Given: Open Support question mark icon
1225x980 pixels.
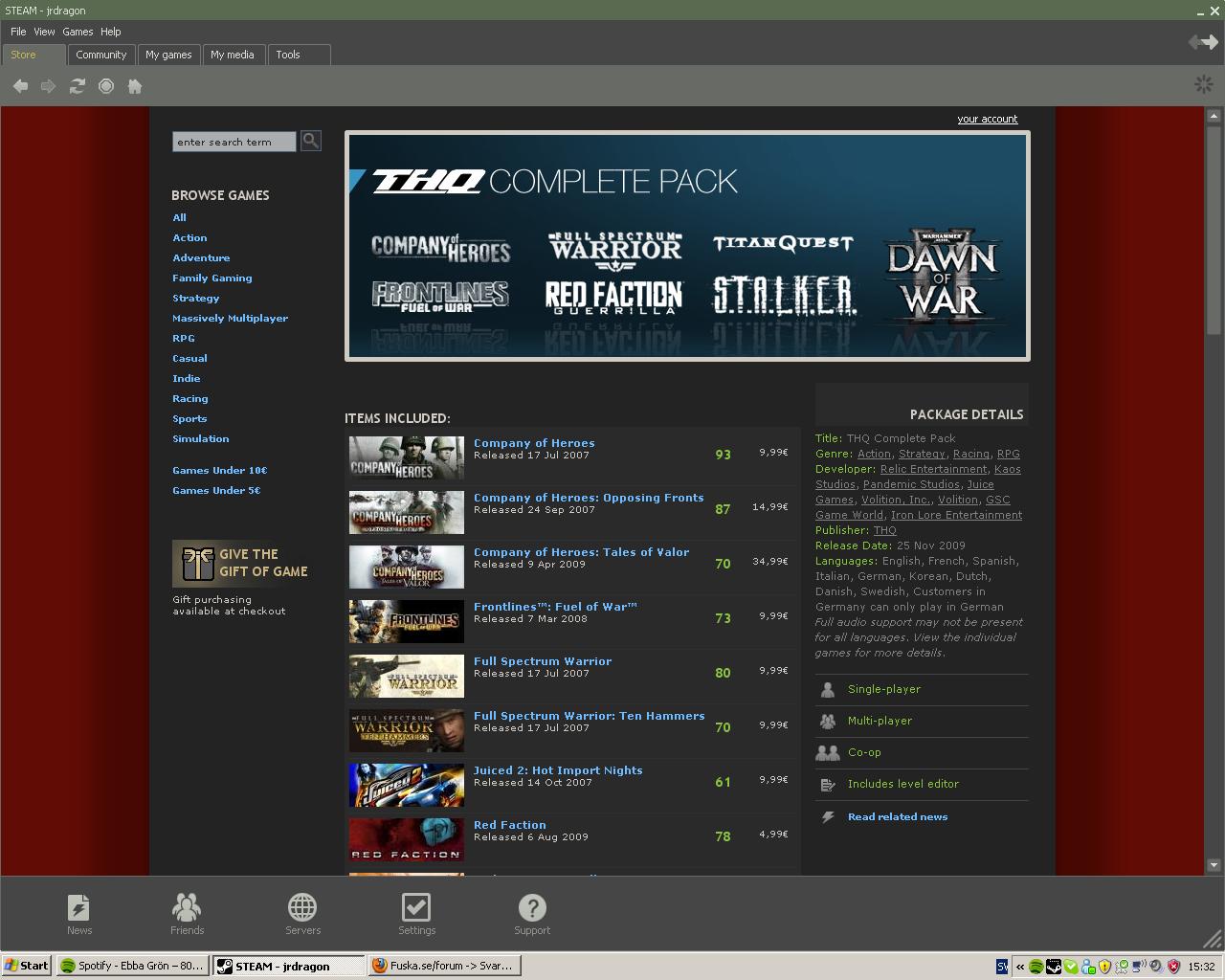Looking at the screenshot, I should click(532, 914).
